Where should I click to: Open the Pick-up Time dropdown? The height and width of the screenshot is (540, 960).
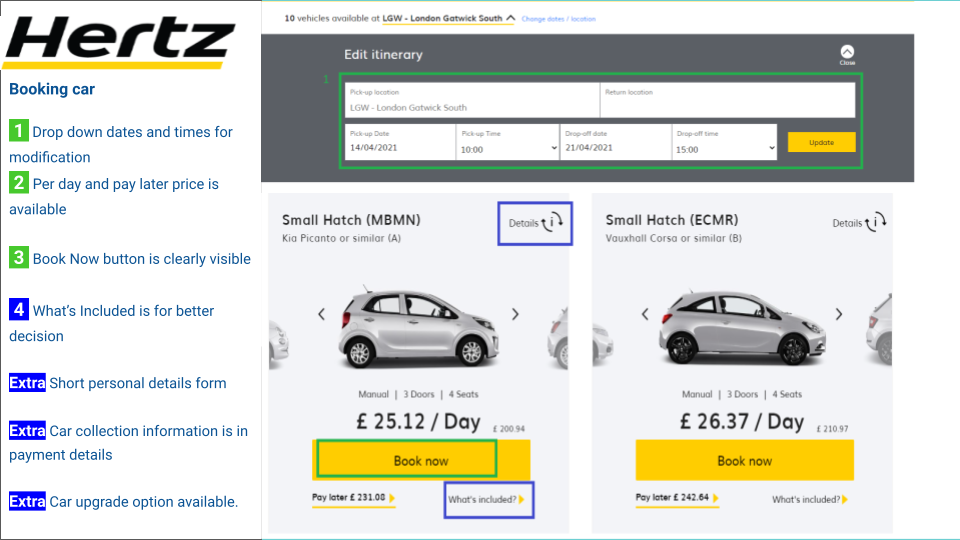tap(508, 143)
